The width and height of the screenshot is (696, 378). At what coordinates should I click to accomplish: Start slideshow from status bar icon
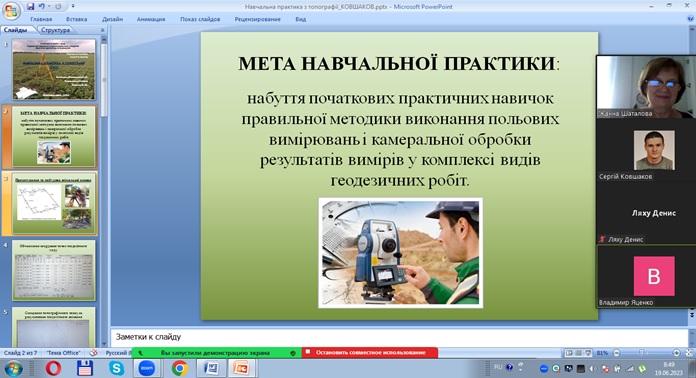[x=589, y=353]
